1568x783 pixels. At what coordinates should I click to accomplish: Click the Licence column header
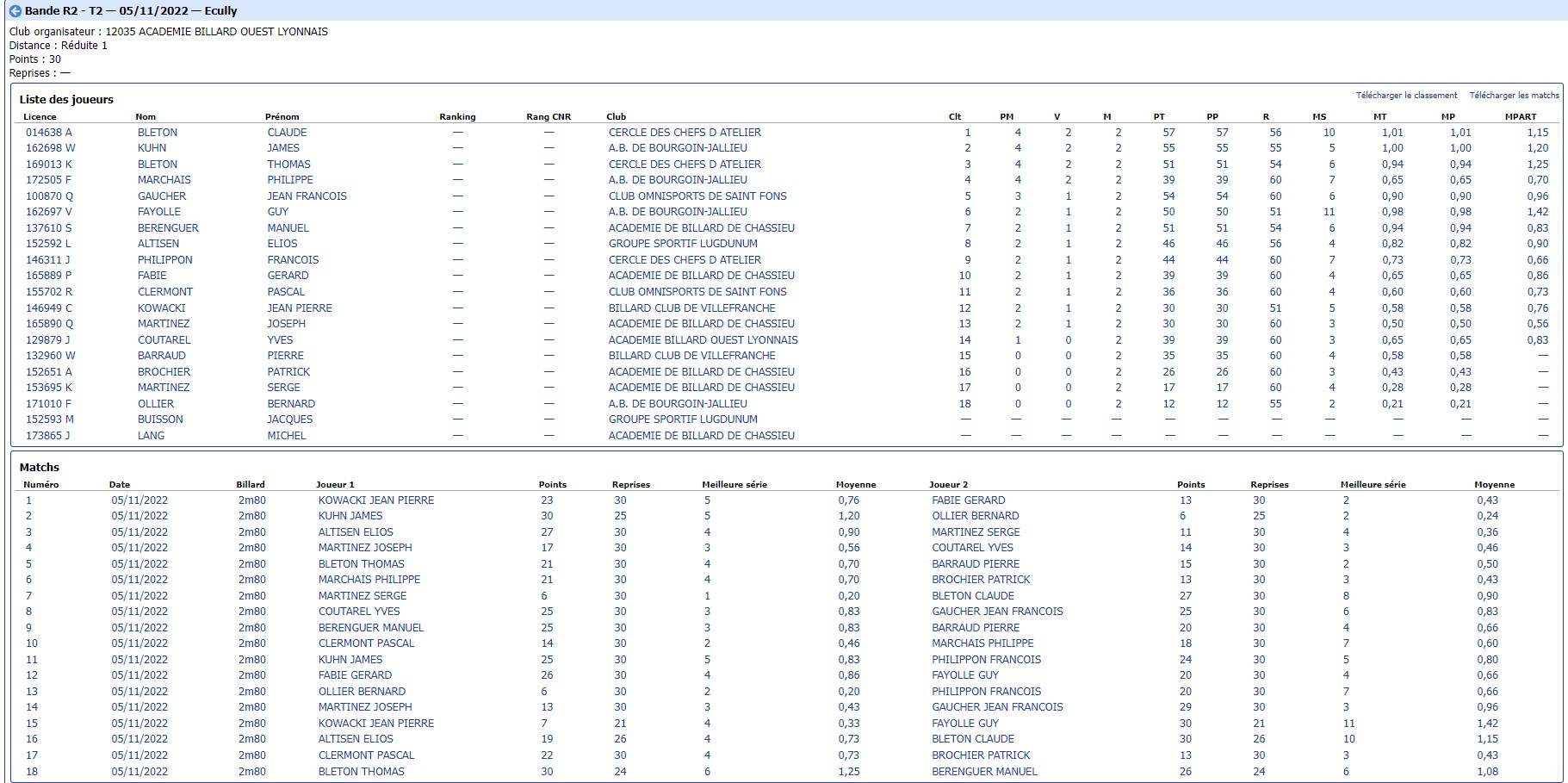point(40,117)
